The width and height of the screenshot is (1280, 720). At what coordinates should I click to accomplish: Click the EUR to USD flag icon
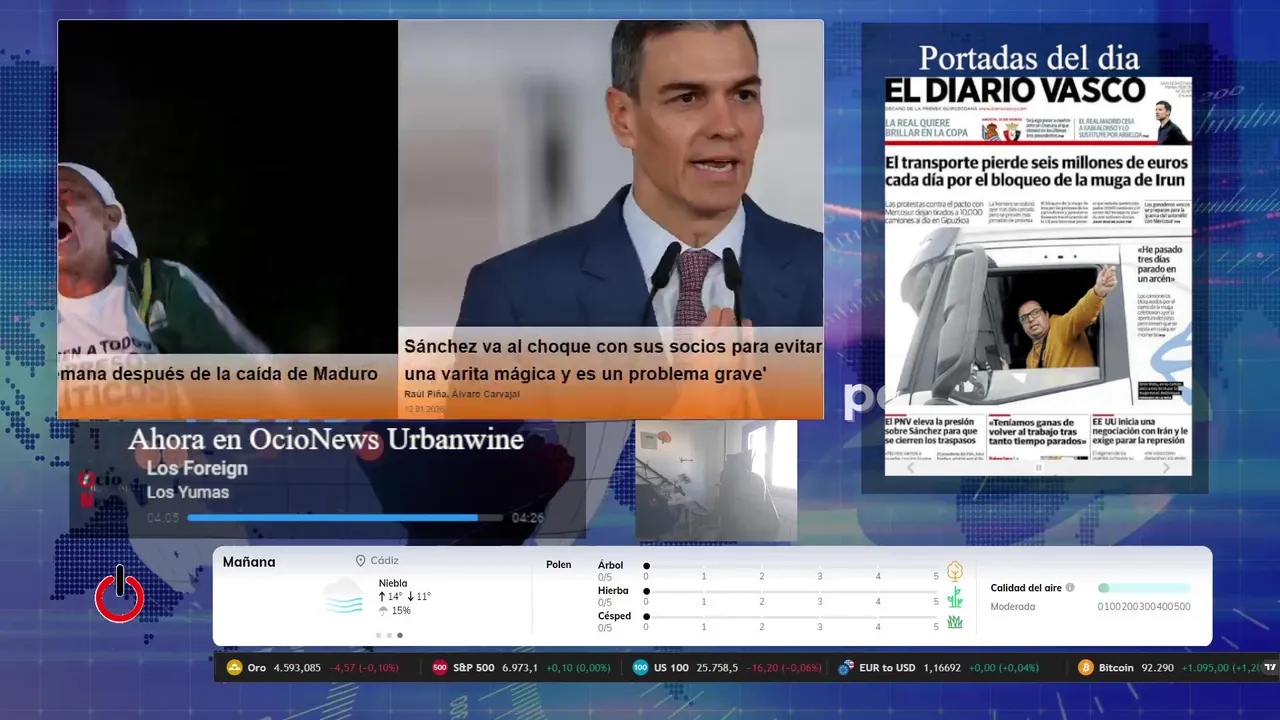click(x=846, y=667)
